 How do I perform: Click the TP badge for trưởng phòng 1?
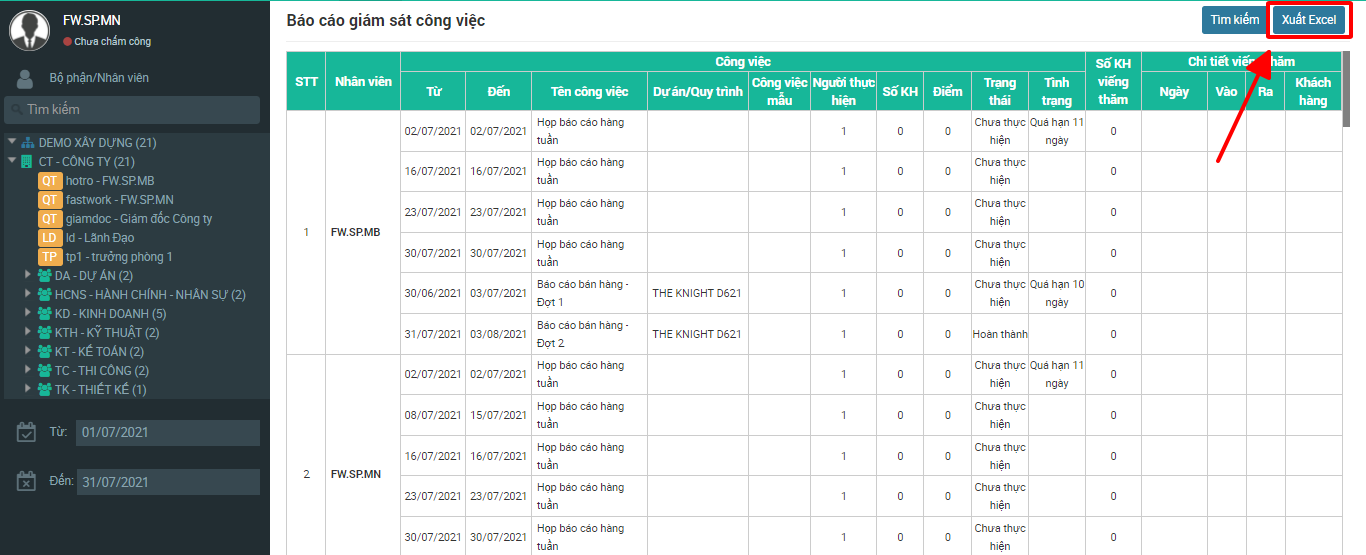coord(50,257)
